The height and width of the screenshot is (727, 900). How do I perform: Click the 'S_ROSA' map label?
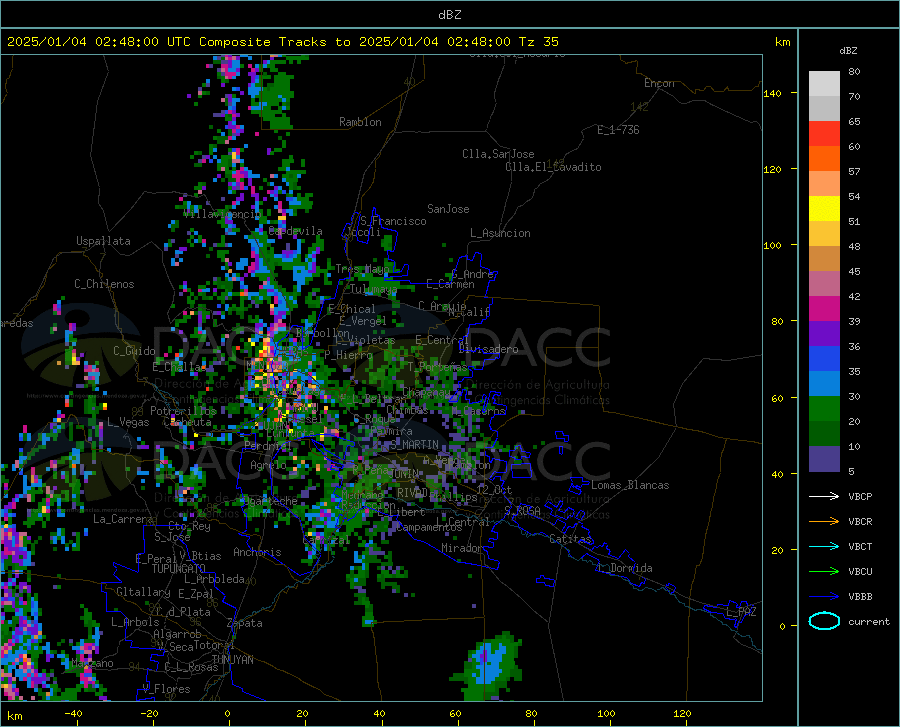(522, 511)
